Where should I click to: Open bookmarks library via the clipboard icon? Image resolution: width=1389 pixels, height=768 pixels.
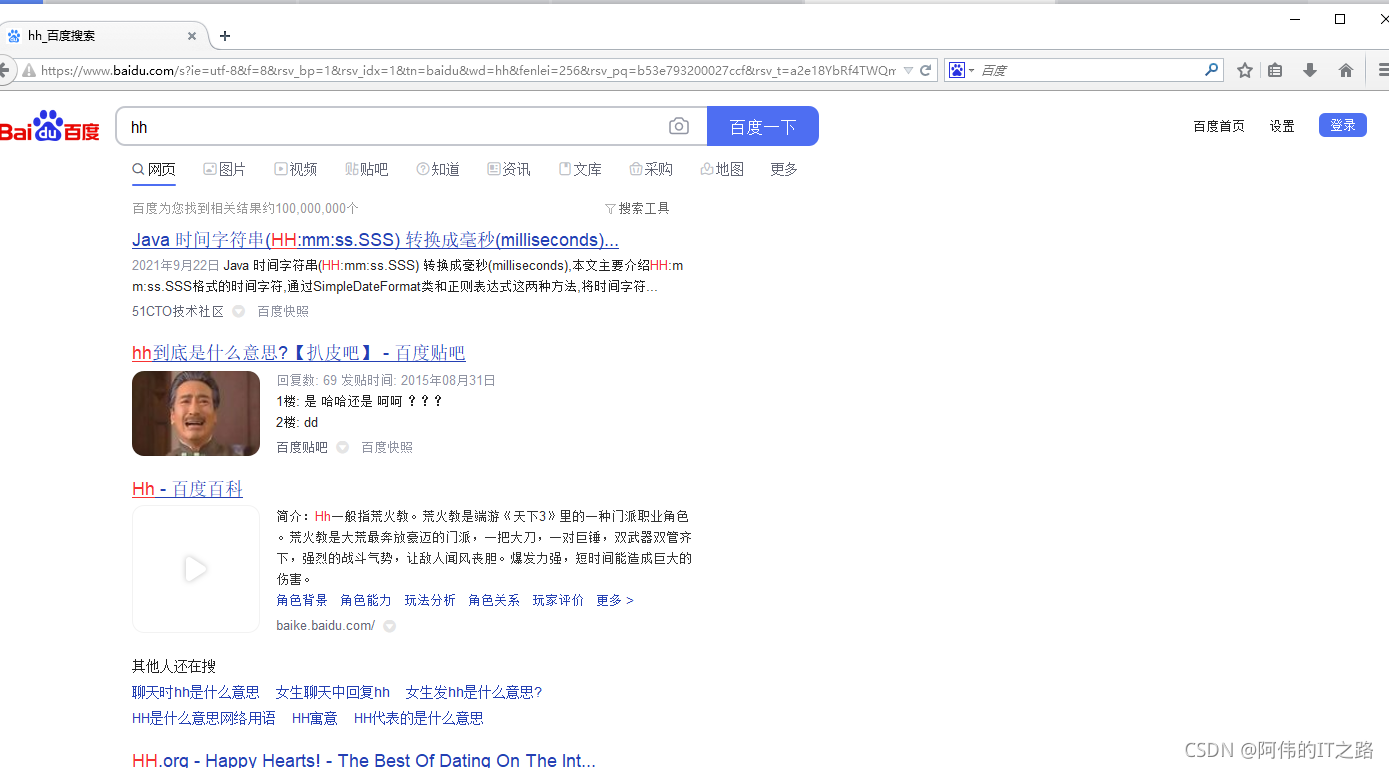click(x=1276, y=70)
